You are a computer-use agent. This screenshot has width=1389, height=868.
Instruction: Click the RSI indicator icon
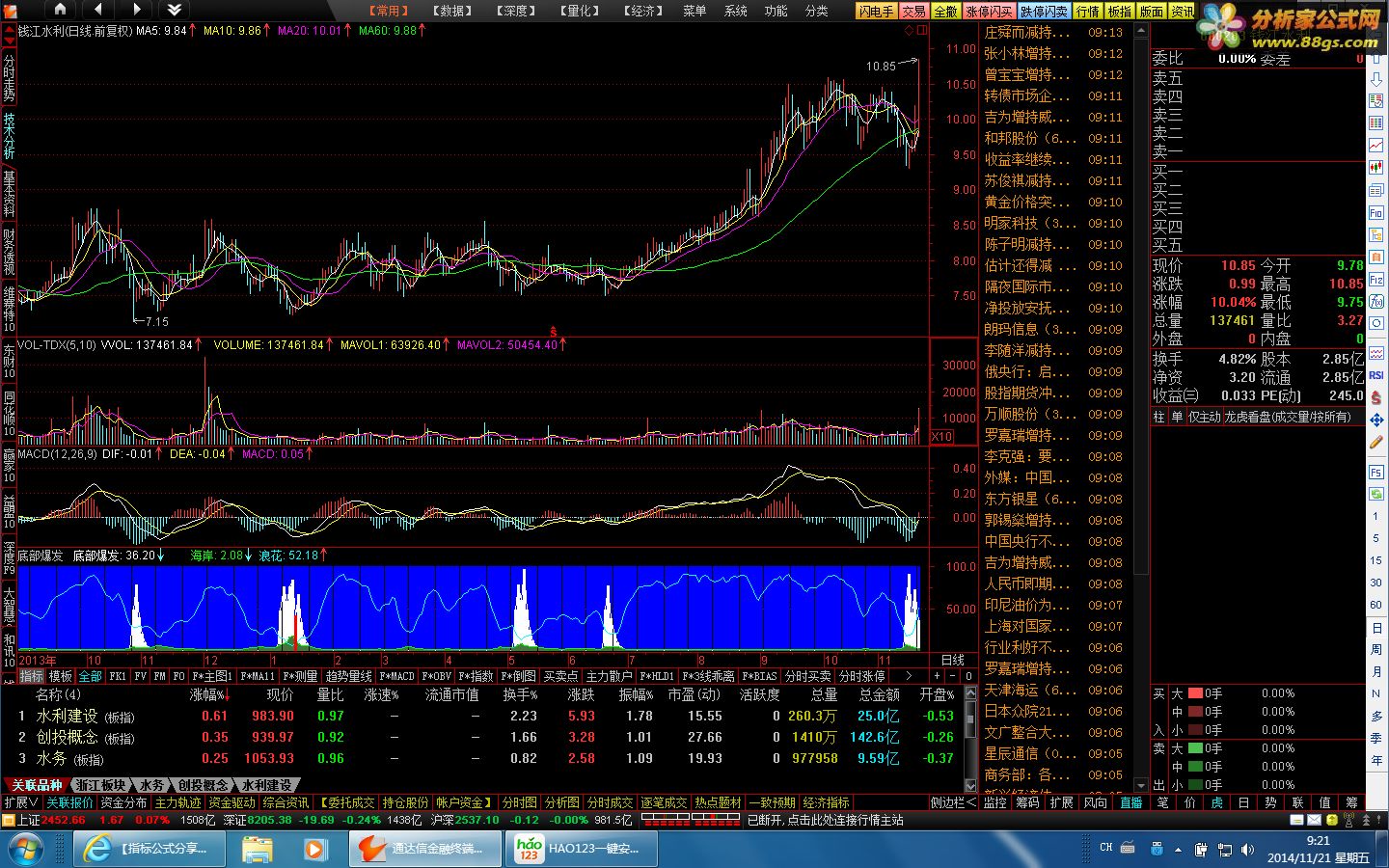click(1376, 375)
